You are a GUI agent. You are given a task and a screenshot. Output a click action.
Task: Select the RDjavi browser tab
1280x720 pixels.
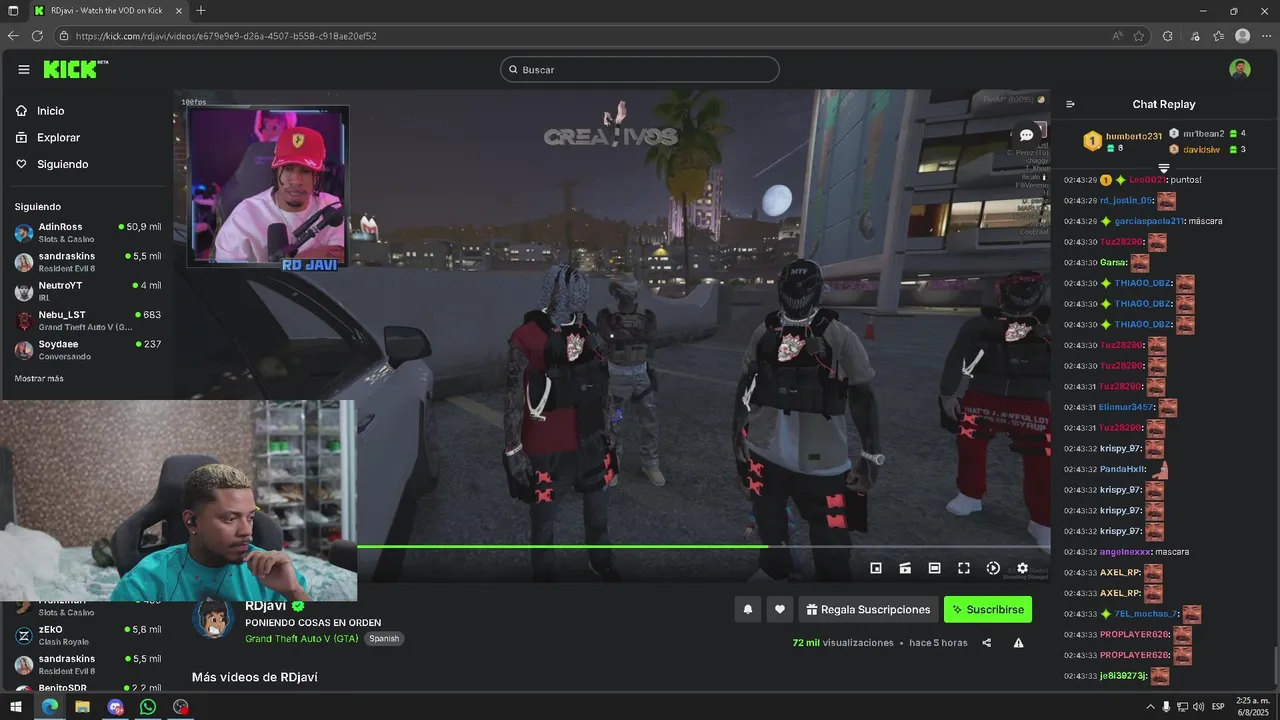pos(107,11)
